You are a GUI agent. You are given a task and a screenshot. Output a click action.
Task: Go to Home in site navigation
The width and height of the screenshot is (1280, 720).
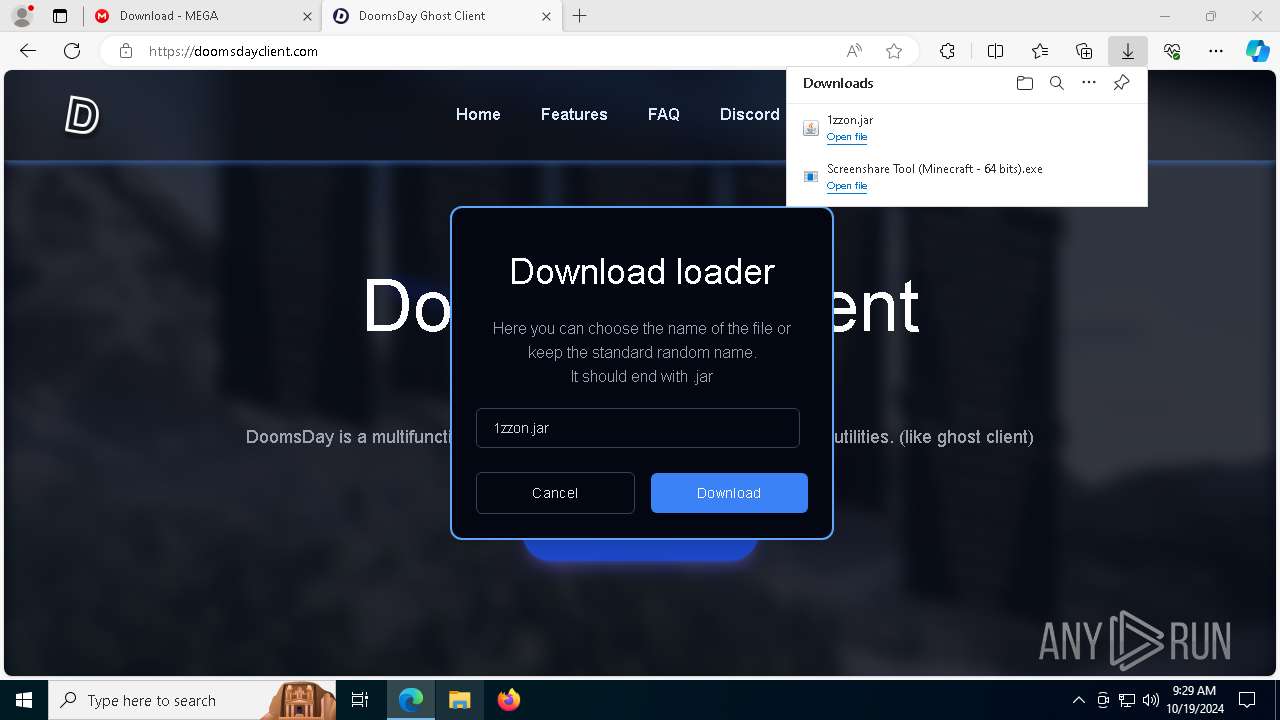point(478,114)
